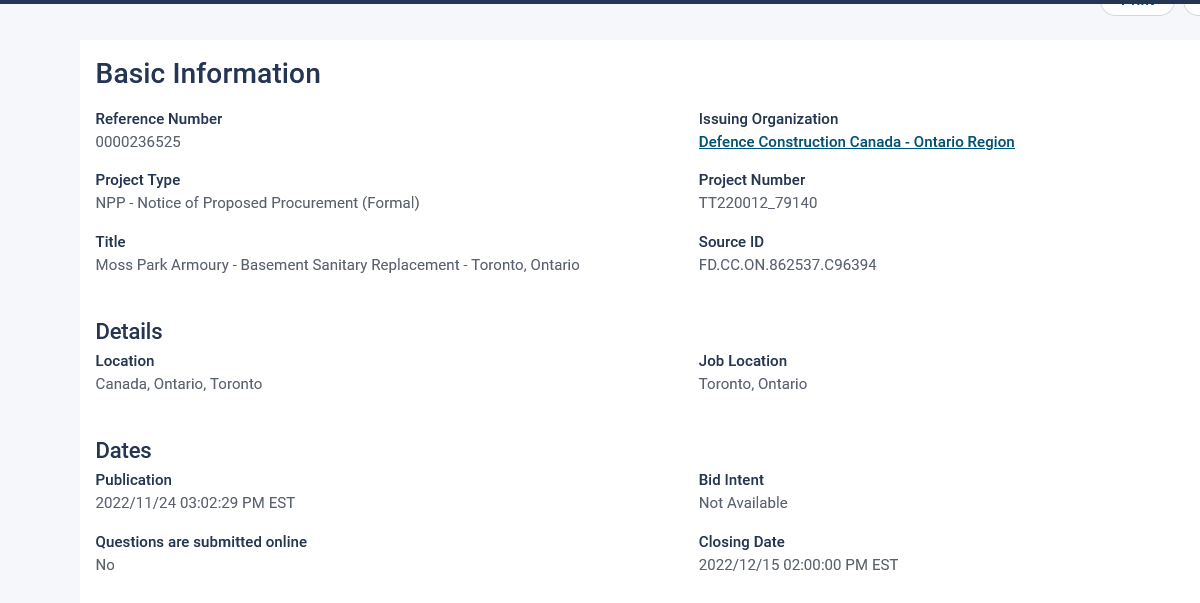Viewport: 1200px width, 603px height.
Task: Click the partially visible Print button
Action: [1138, 5]
